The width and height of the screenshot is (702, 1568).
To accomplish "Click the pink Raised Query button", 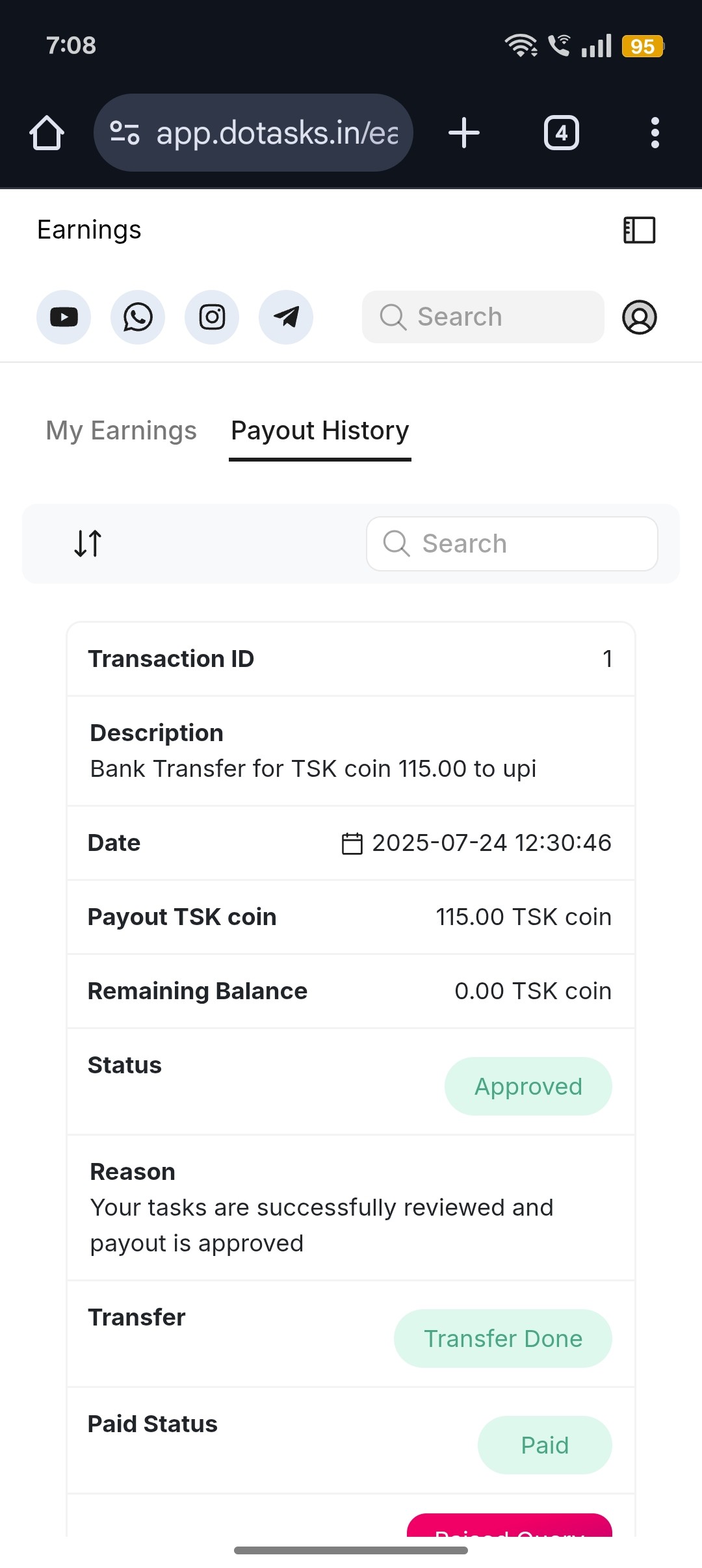I will tap(510, 1526).
